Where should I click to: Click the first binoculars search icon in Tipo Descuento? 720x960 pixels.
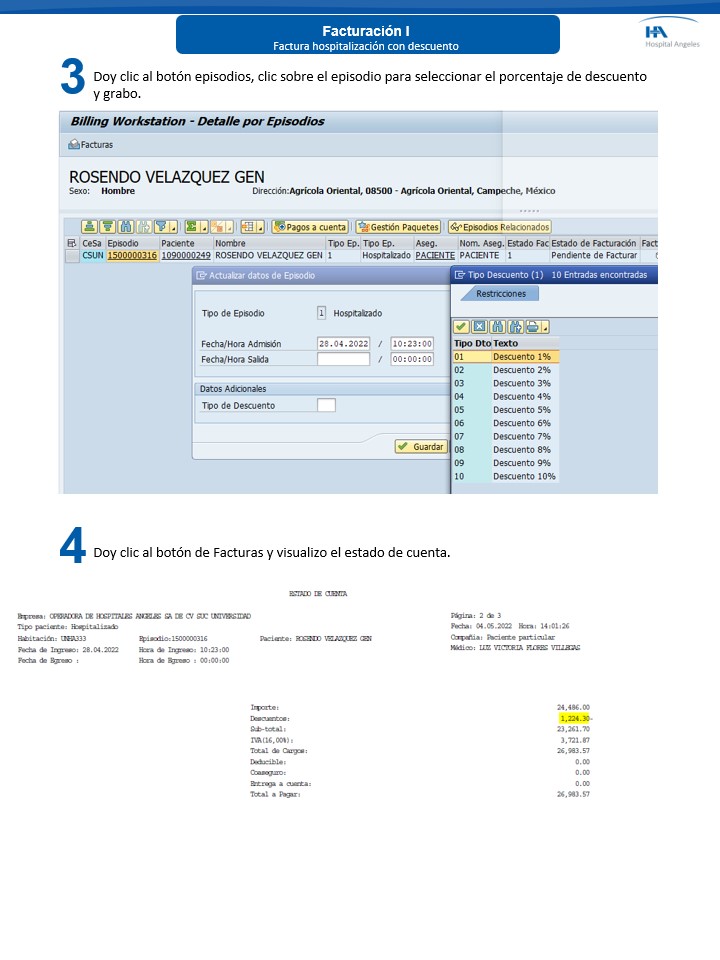tap(497, 326)
